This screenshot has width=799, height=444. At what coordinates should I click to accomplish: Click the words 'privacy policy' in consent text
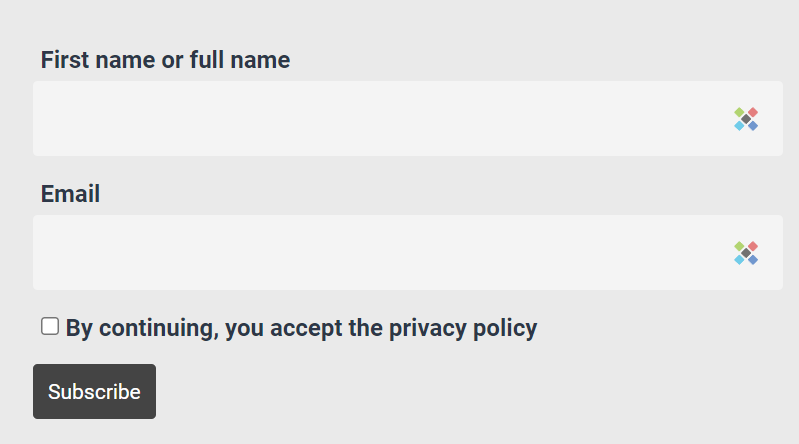tap(463, 328)
